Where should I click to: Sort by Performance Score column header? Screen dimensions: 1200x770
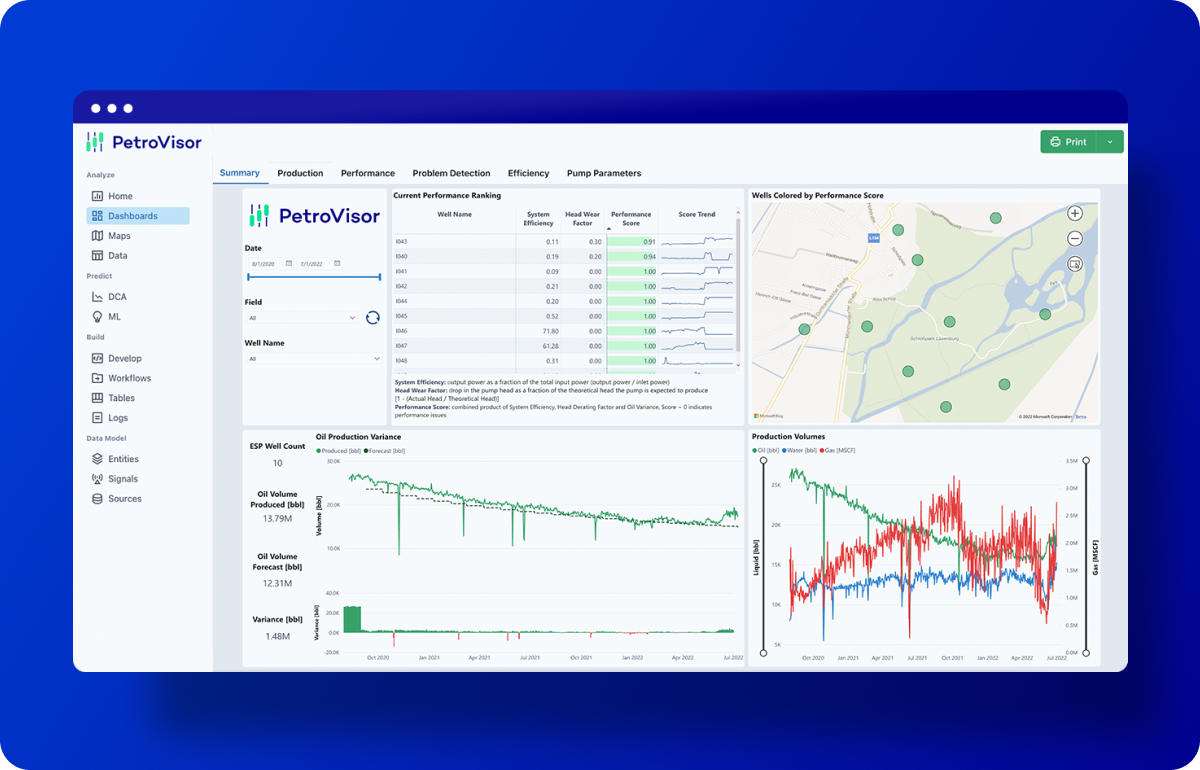click(x=631, y=218)
